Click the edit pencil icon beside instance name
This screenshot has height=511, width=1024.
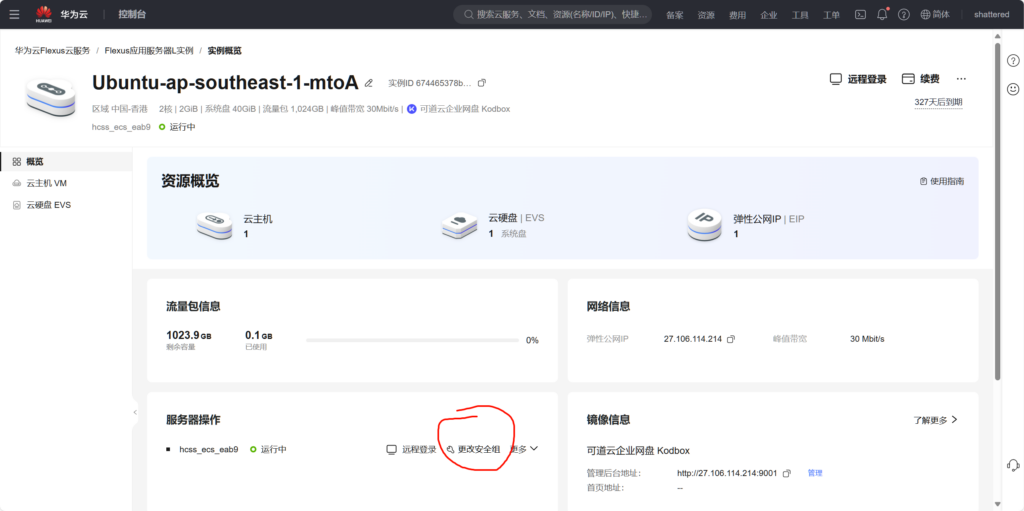(x=369, y=83)
